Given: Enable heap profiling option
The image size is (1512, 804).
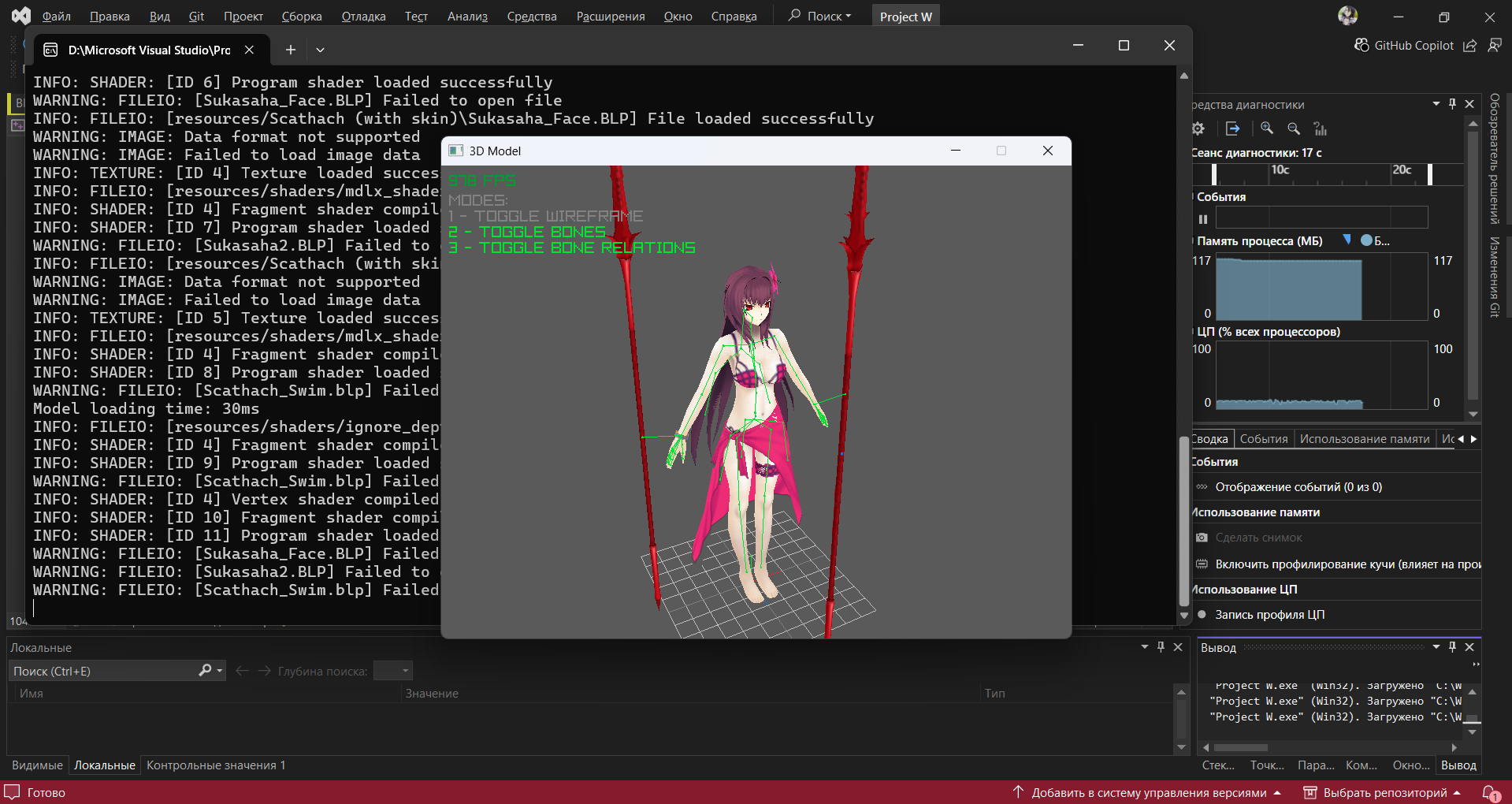Looking at the screenshot, I should (x=1339, y=564).
